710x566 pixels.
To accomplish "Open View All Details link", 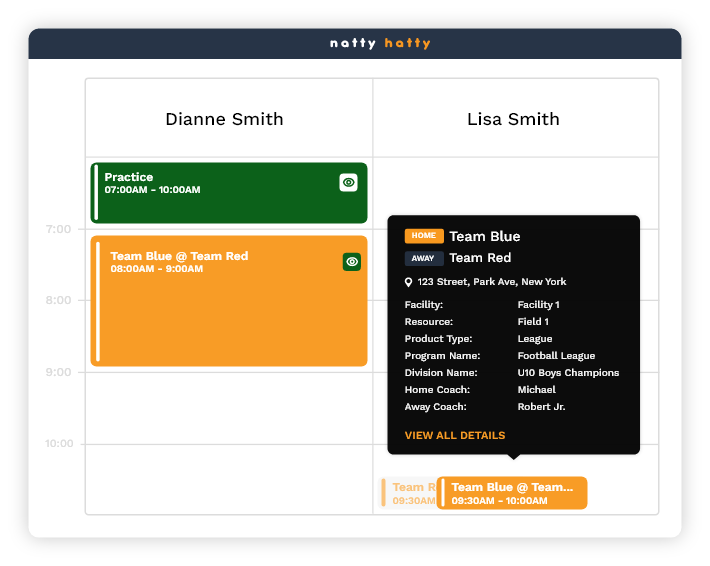I will click(x=455, y=435).
